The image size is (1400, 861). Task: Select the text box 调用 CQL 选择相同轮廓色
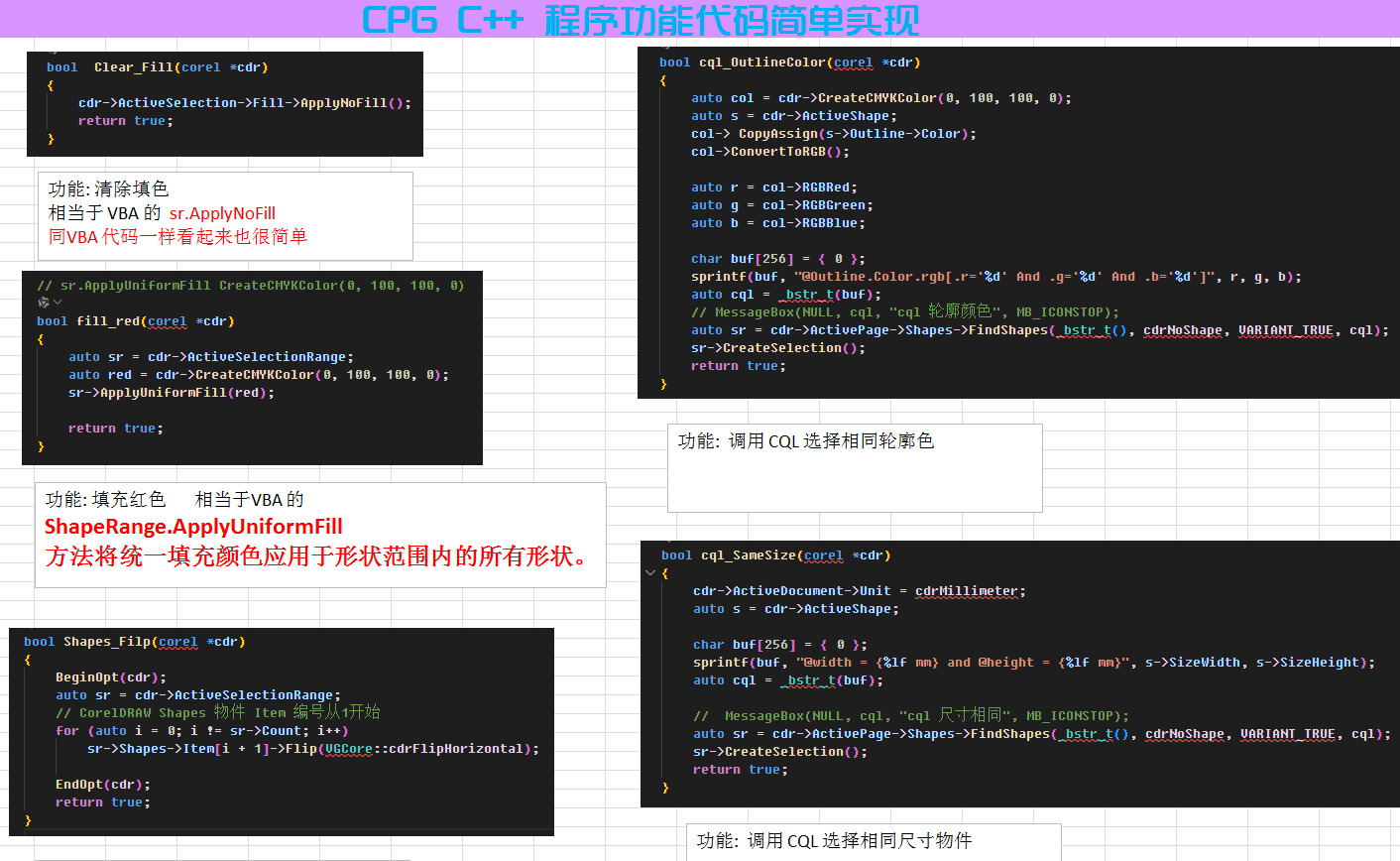click(x=855, y=468)
